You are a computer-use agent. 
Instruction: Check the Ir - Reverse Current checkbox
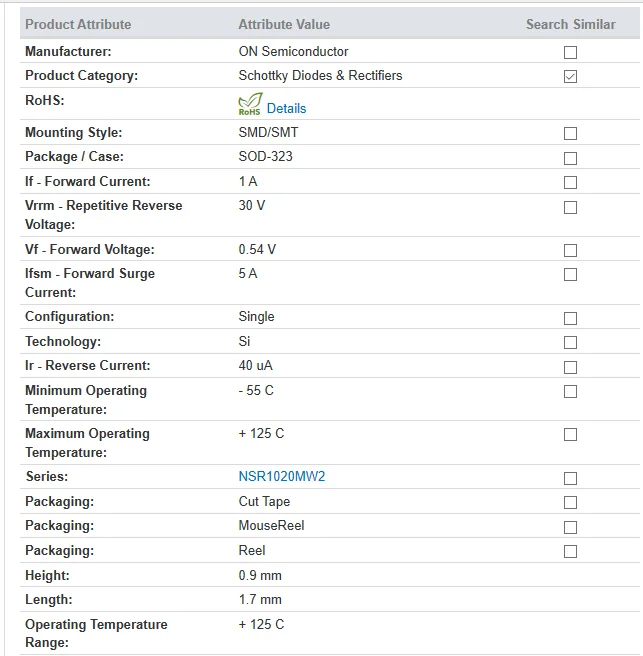(570, 367)
